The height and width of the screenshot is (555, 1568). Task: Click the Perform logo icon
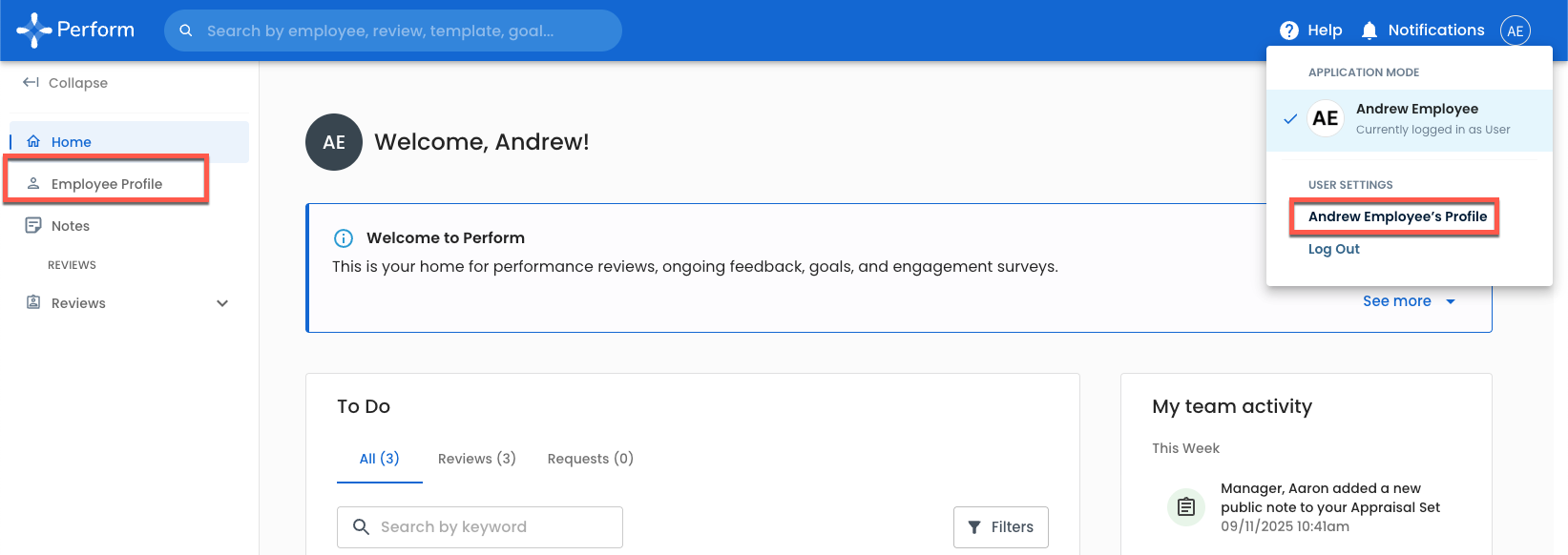[x=33, y=31]
